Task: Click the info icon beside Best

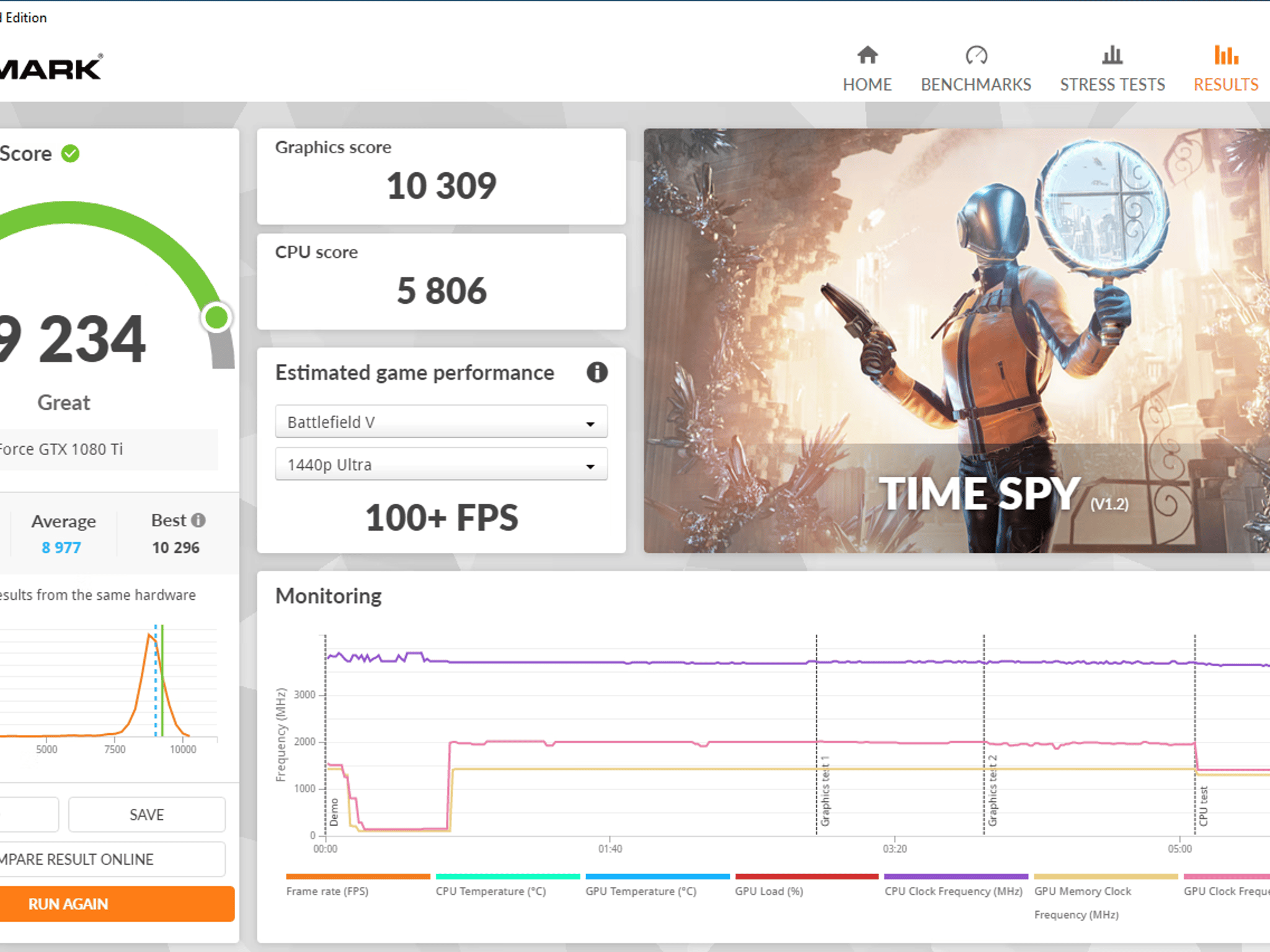Action: pyautogui.click(x=198, y=520)
